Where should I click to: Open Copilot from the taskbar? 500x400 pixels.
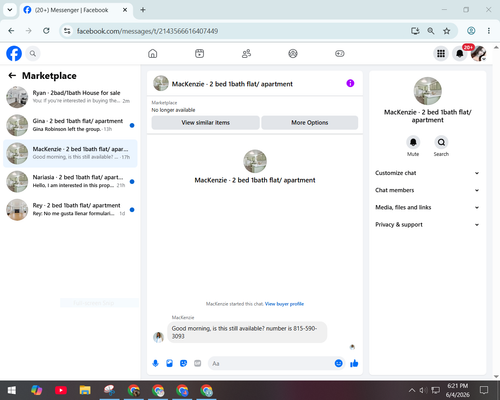point(36,390)
